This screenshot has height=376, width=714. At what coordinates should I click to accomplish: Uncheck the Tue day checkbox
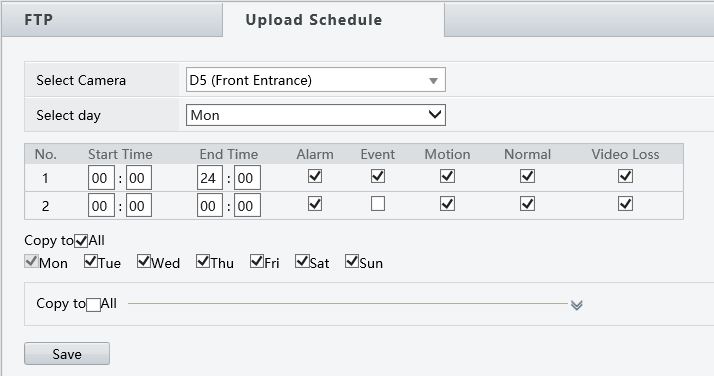91,261
